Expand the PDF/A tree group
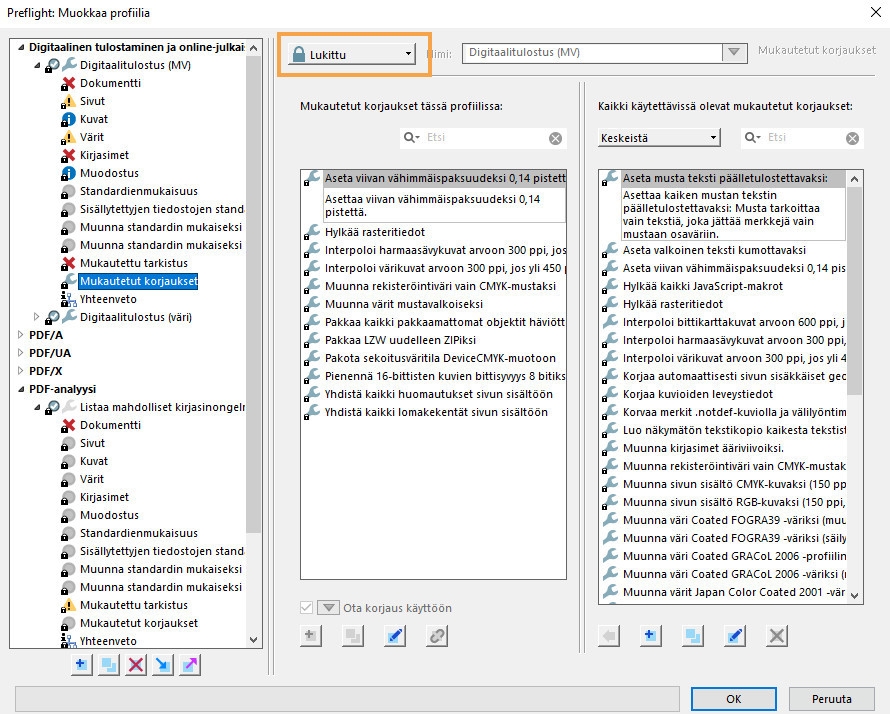Viewport: 890px width, 714px height. pyautogui.click(x=20, y=335)
